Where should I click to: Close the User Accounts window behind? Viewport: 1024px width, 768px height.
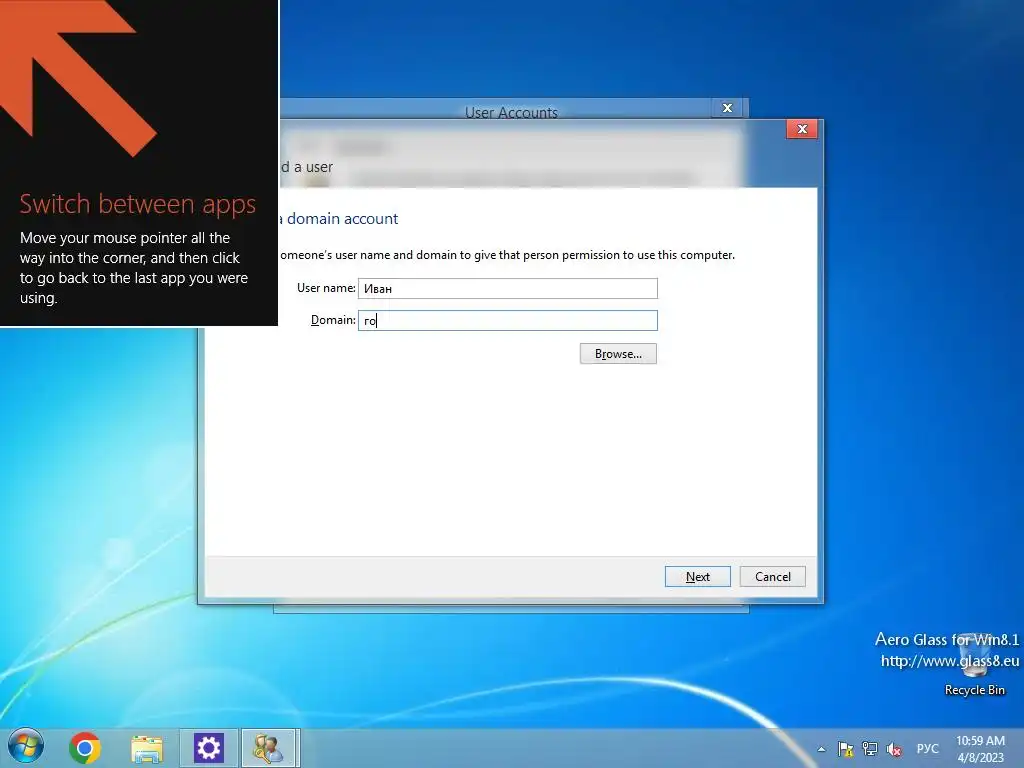point(727,108)
